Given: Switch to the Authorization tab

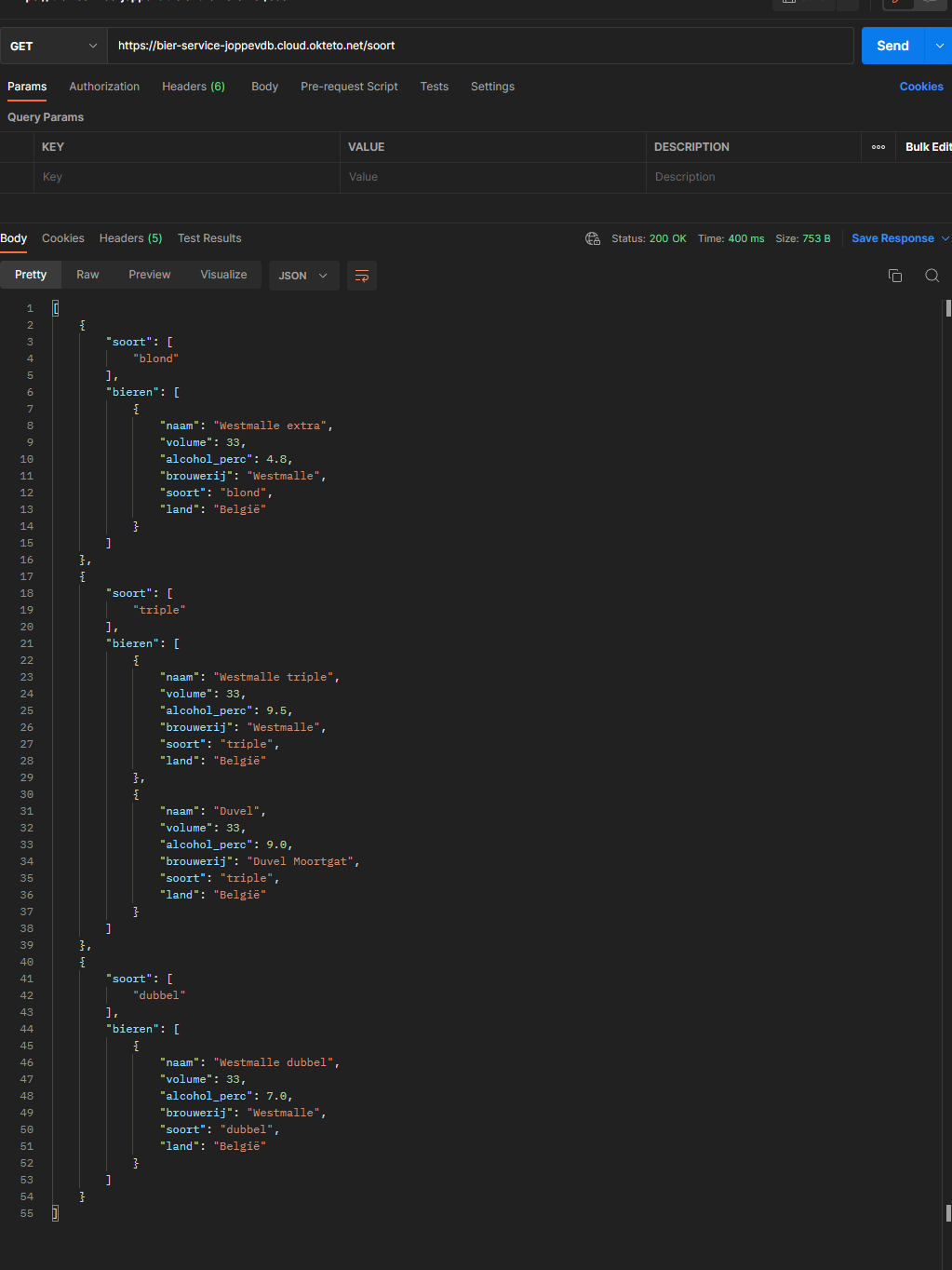Looking at the screenshot, I should pyautogui.click(x=103, y=86).
